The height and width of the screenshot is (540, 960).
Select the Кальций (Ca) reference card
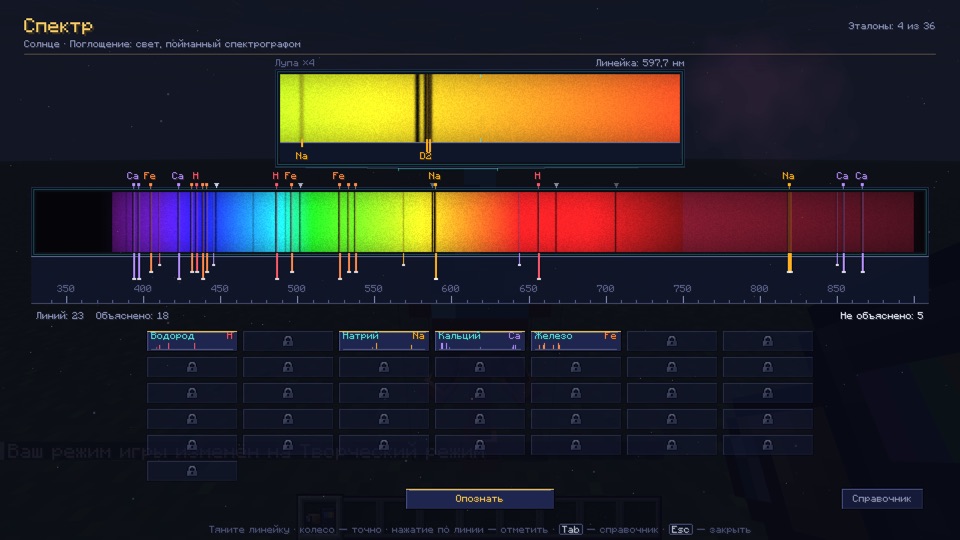(480, 341)
